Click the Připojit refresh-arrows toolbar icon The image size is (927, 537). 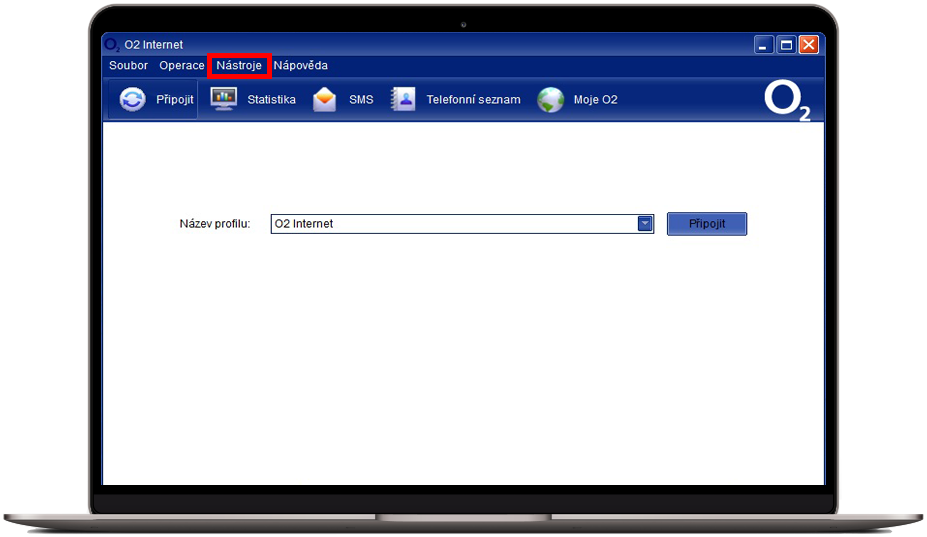coord(132,100)
